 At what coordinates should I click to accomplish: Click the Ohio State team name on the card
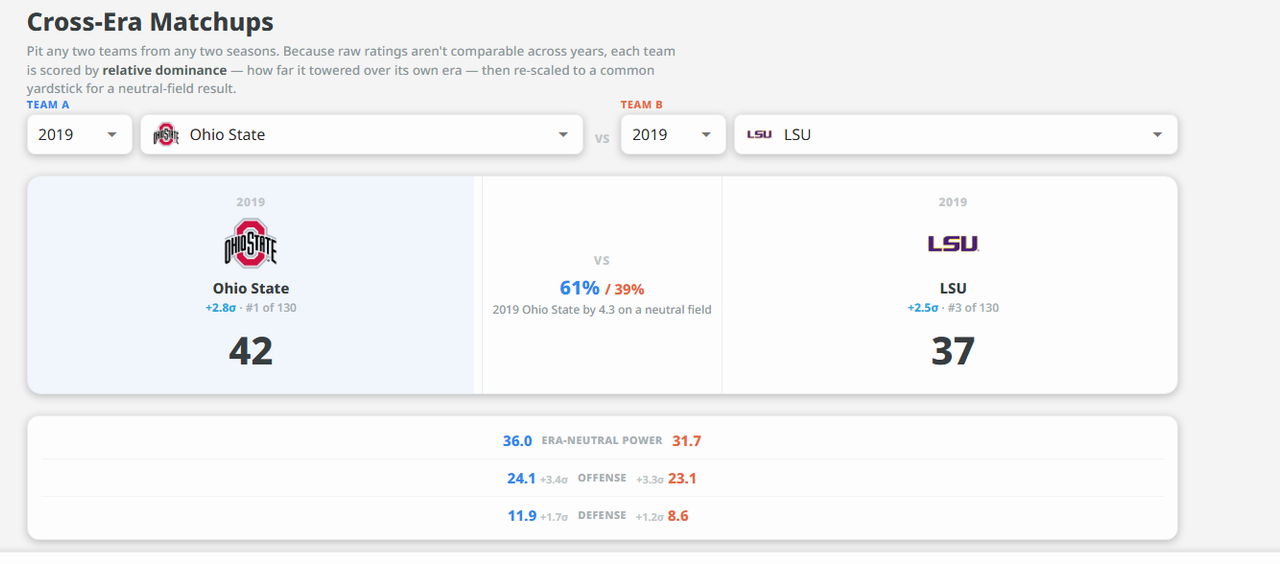pyautogui.click(x=250, y=288)
